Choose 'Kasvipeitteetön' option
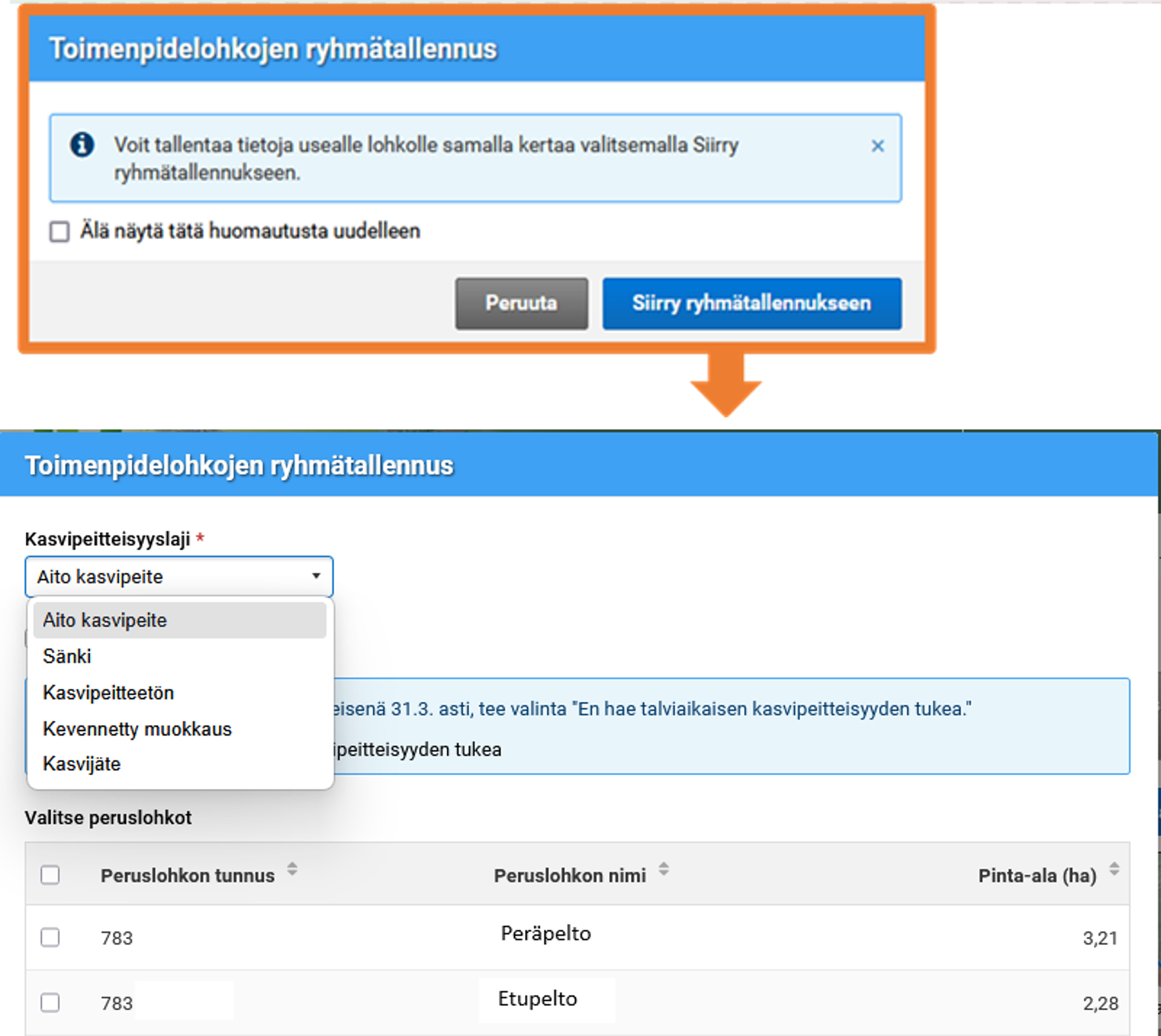This screenshot has height=1036, width=1161. [x=109, y=693]
